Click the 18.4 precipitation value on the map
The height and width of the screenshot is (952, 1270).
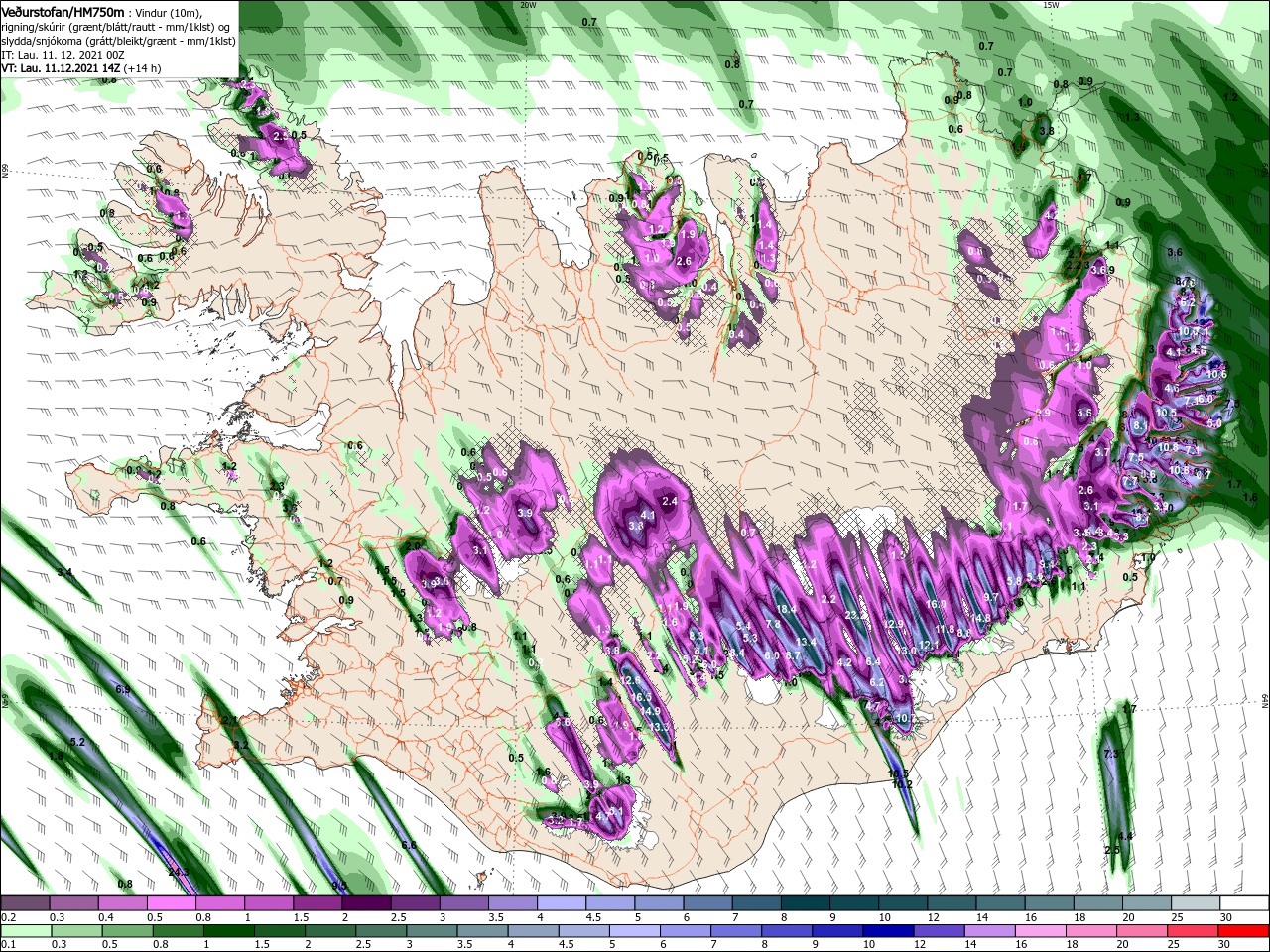click(x=787, y=609)
